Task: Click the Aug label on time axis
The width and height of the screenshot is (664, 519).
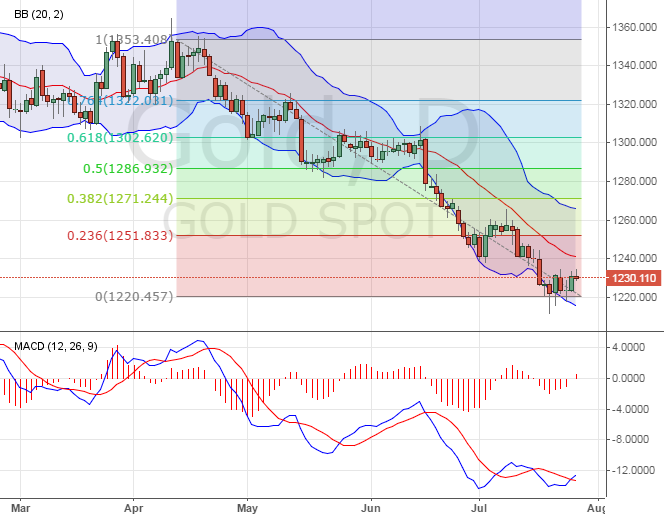Action: (596, 508)
